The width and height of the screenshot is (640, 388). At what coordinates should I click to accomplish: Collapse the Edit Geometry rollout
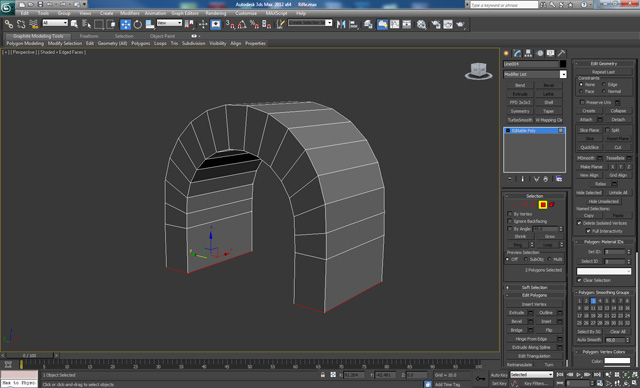click(604, 63)
